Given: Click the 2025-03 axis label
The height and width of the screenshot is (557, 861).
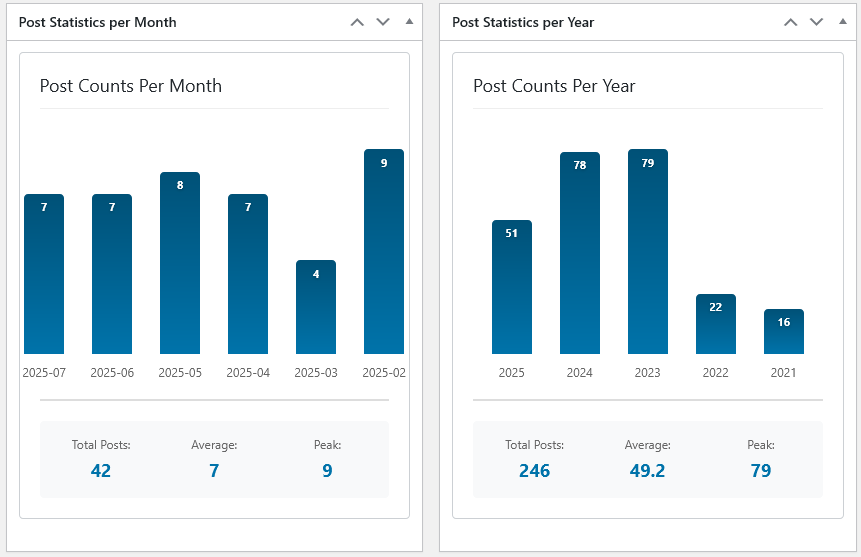Looking at the screenshot, I should 316,372.
